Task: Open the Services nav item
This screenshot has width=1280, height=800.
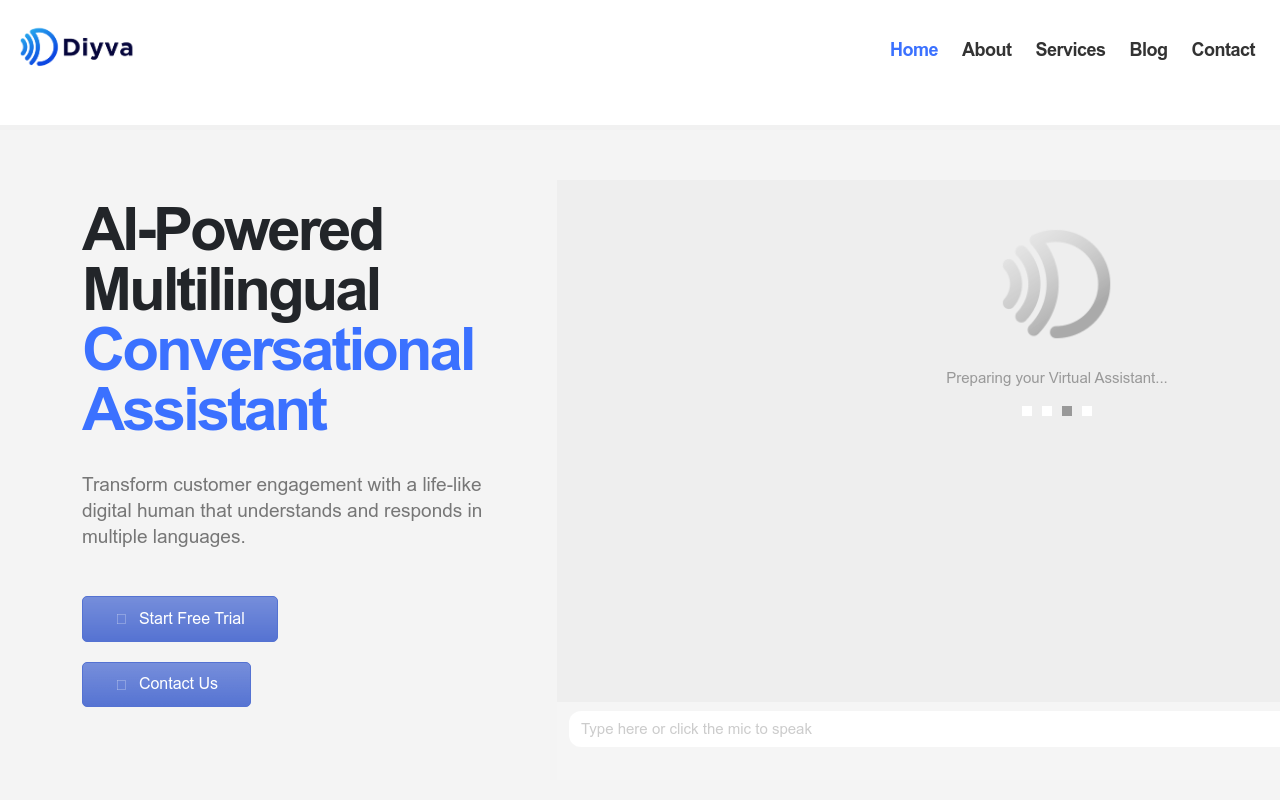Action: (x=1070, y=50)
